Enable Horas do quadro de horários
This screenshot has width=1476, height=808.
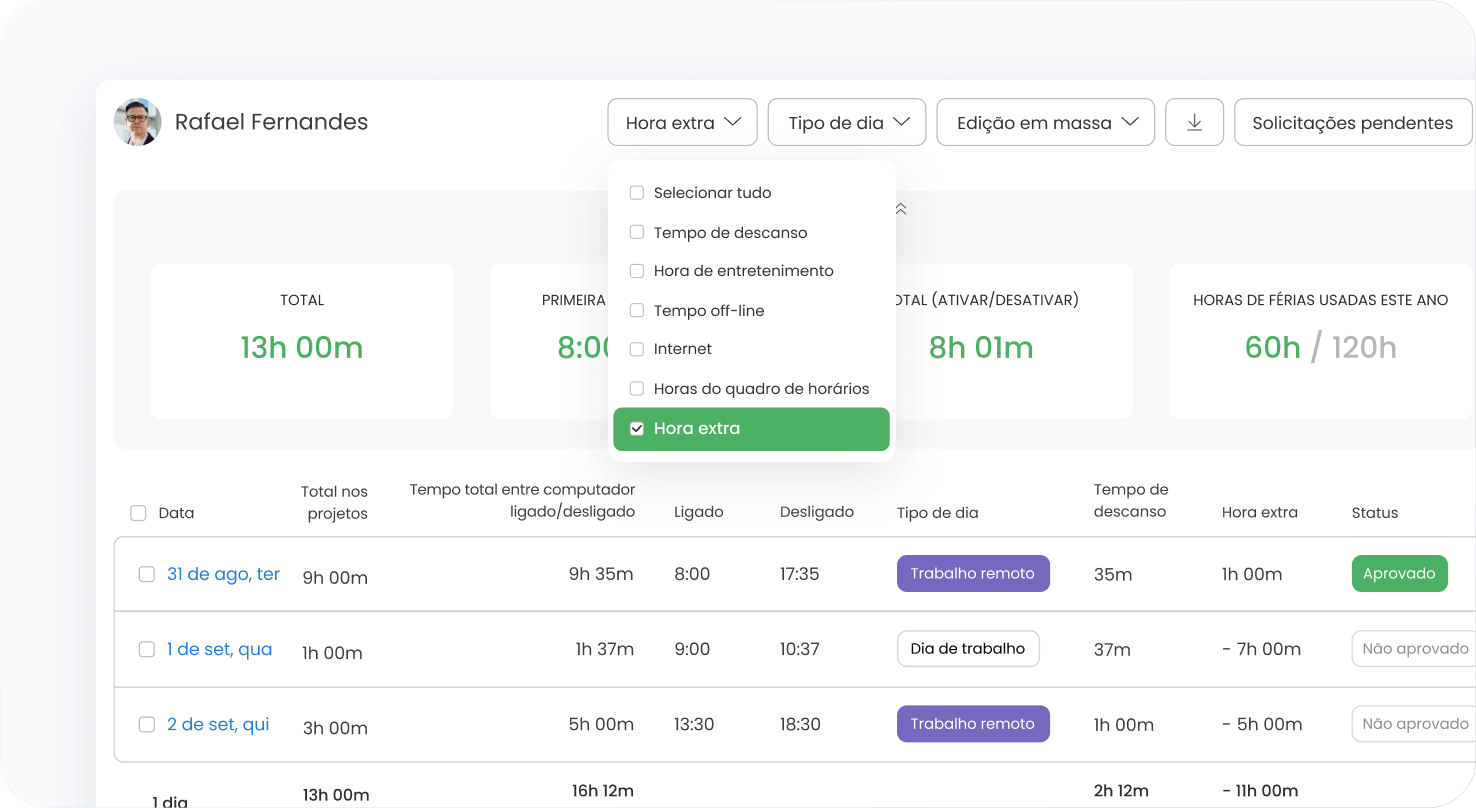tap(636, 389)
